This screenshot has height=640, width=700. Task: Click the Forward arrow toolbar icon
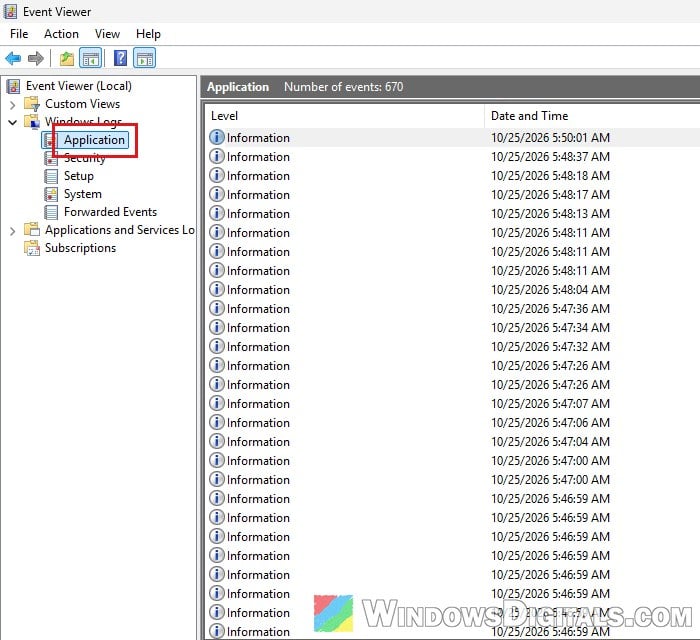pos(36,58)
